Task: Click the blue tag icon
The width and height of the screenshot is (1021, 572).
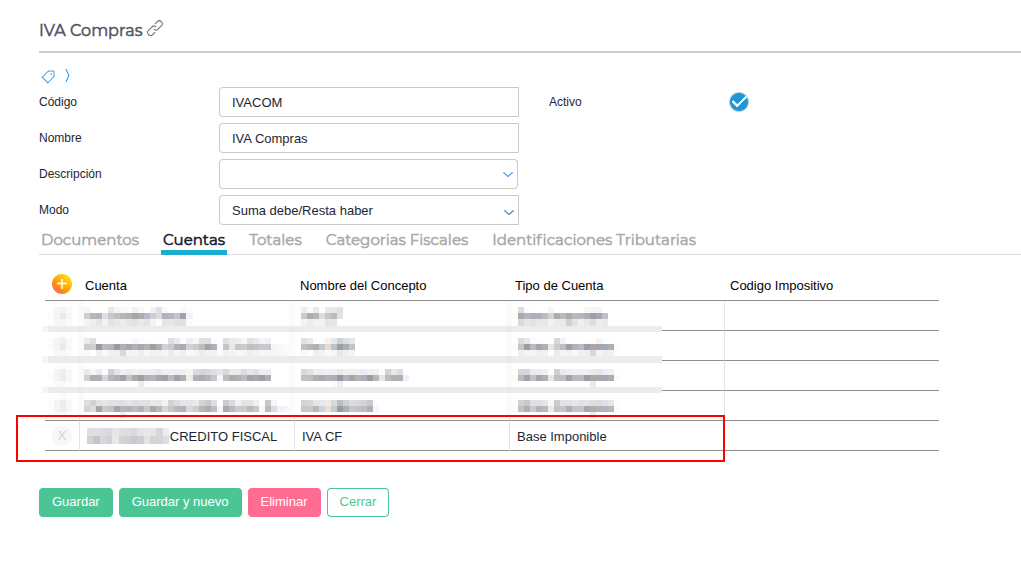Action: click(x=47, y=76)
